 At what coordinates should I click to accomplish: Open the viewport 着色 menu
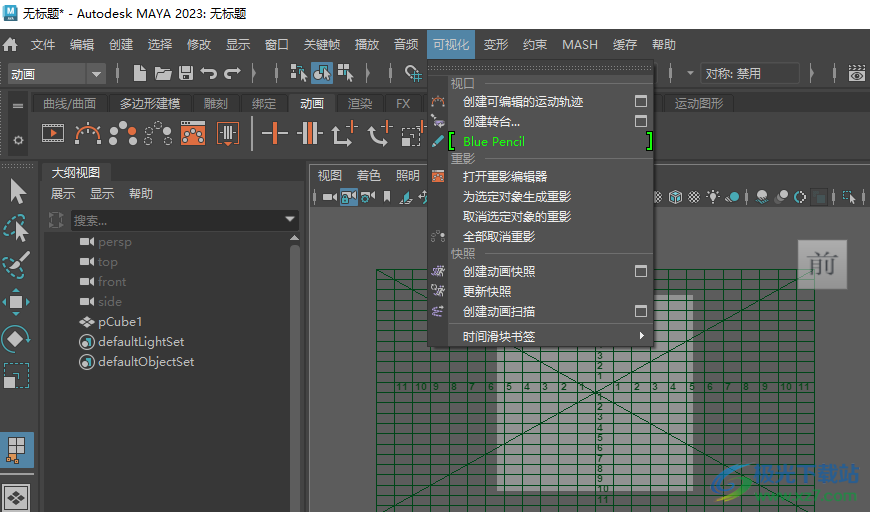point(368,176)
